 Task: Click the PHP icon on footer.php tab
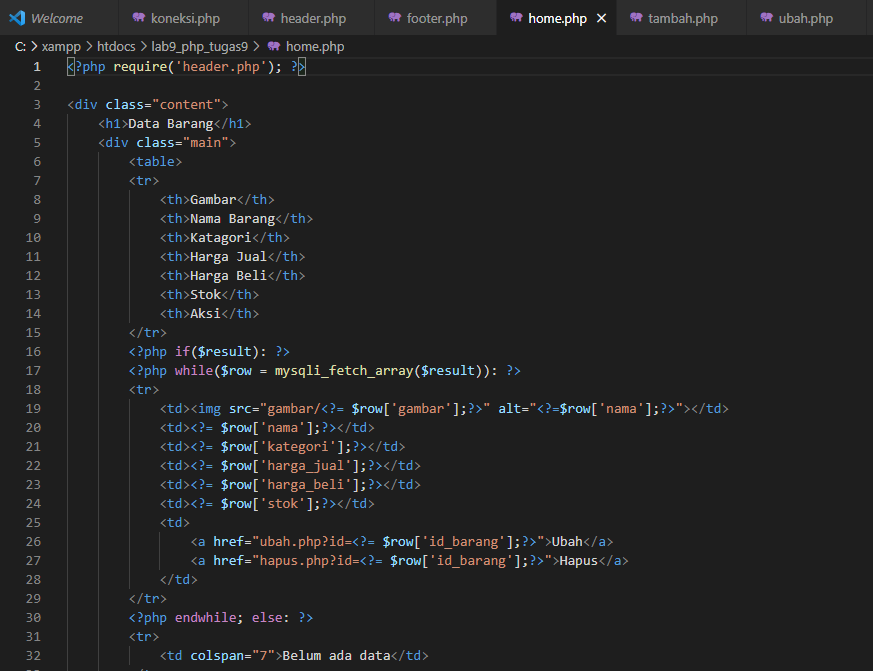pyautogui.click(x=394, y=17)
